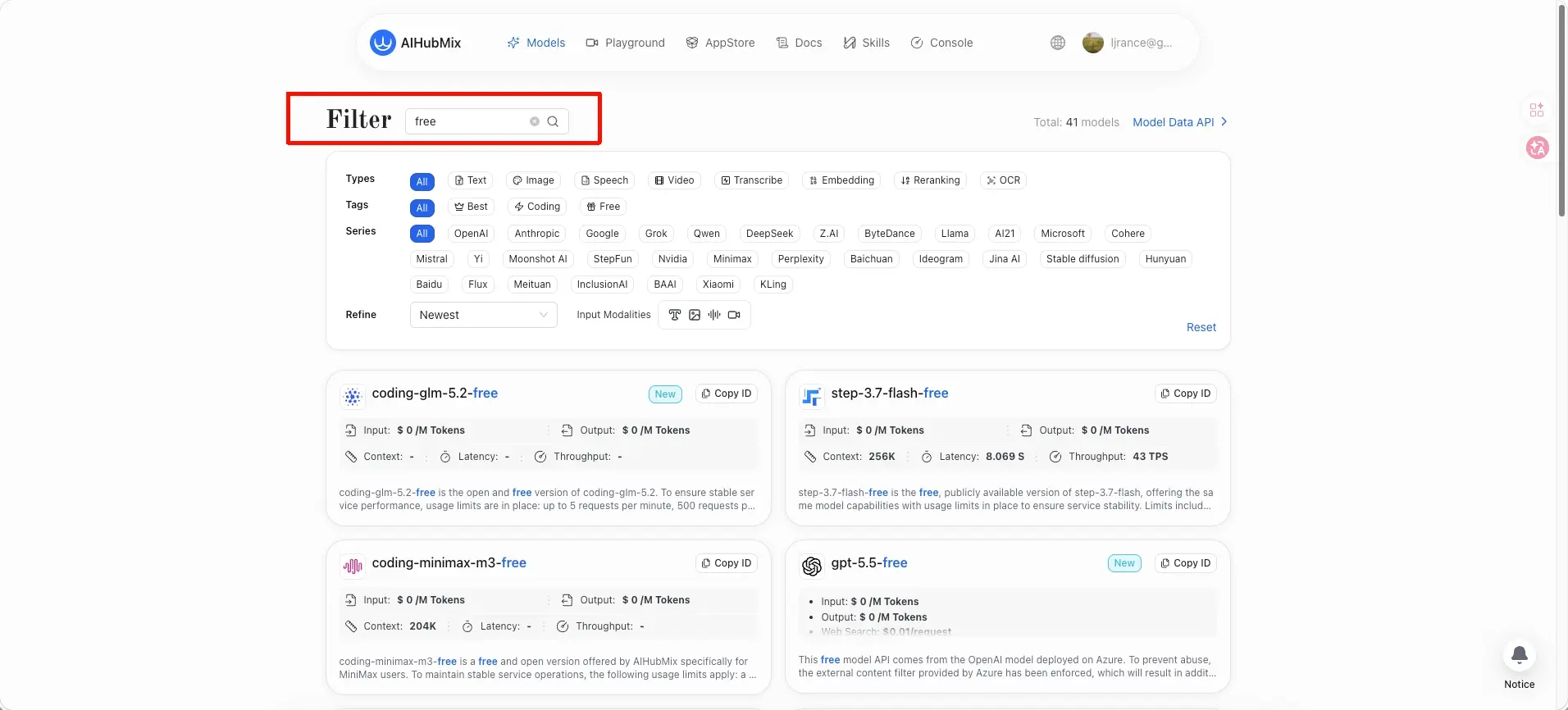Click the AIHubMix logo icon
The width and height of the screenshot is (1568, 710).
tap(383, 43)
